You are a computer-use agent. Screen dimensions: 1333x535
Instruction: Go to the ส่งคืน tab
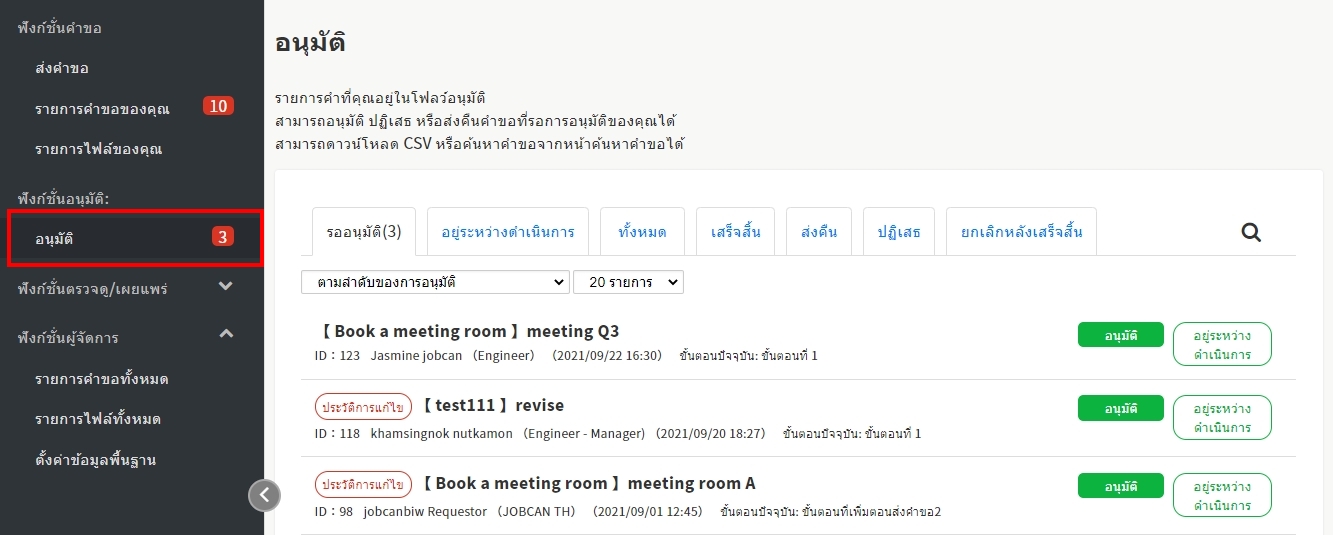[818, 232]
